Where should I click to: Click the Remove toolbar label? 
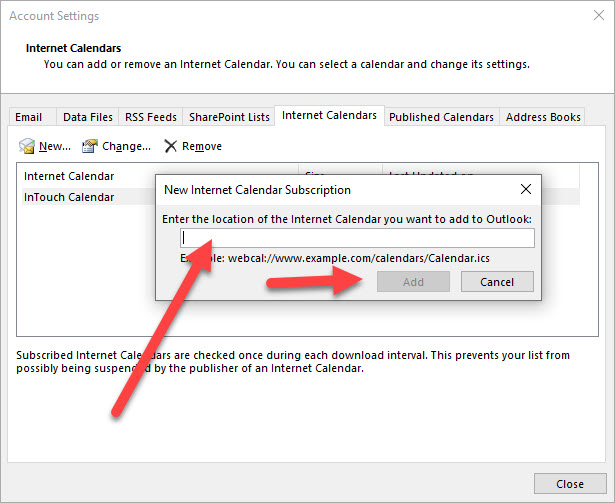click(x=202, y=146)
